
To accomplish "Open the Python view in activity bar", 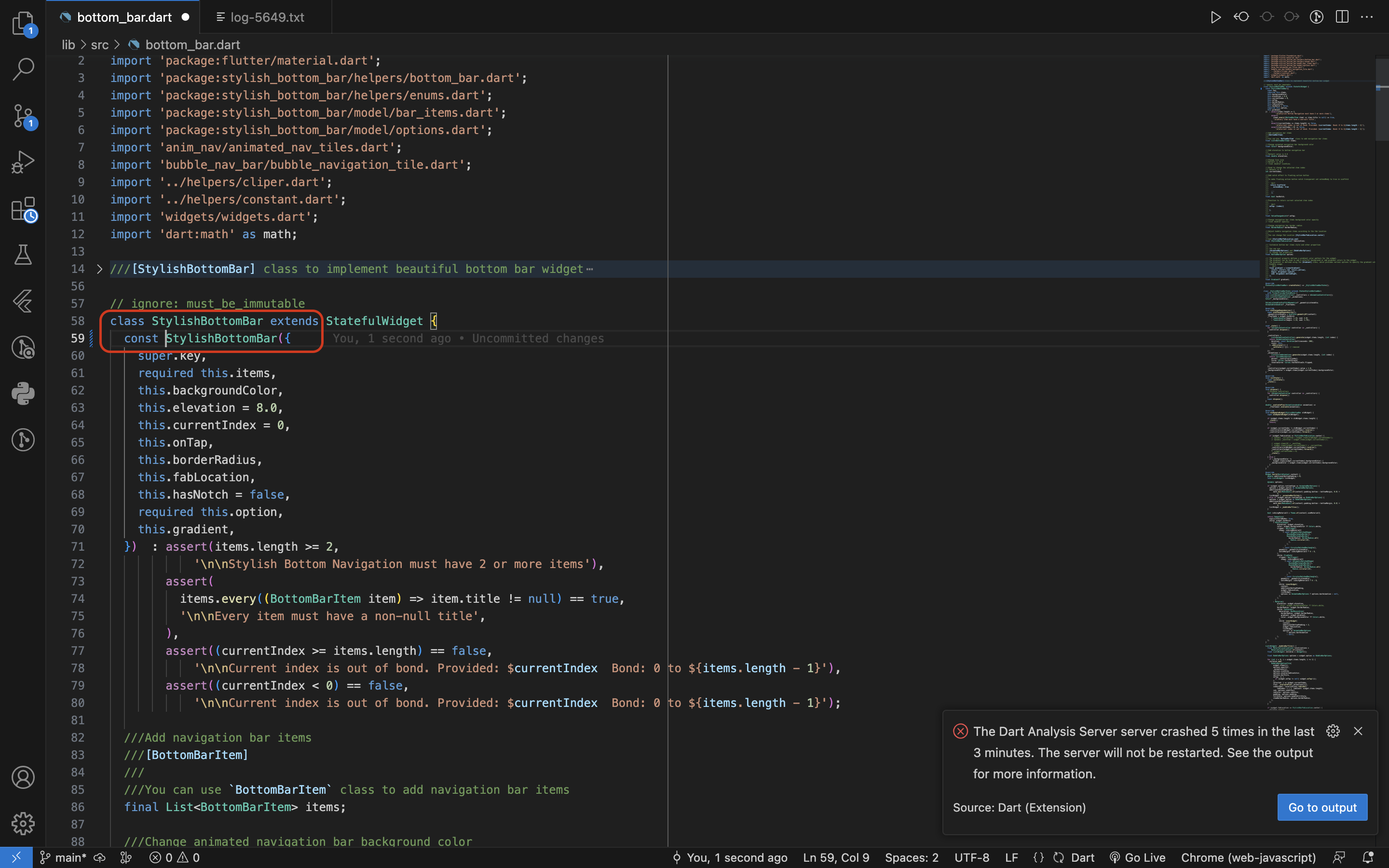I will click(23, 393).
